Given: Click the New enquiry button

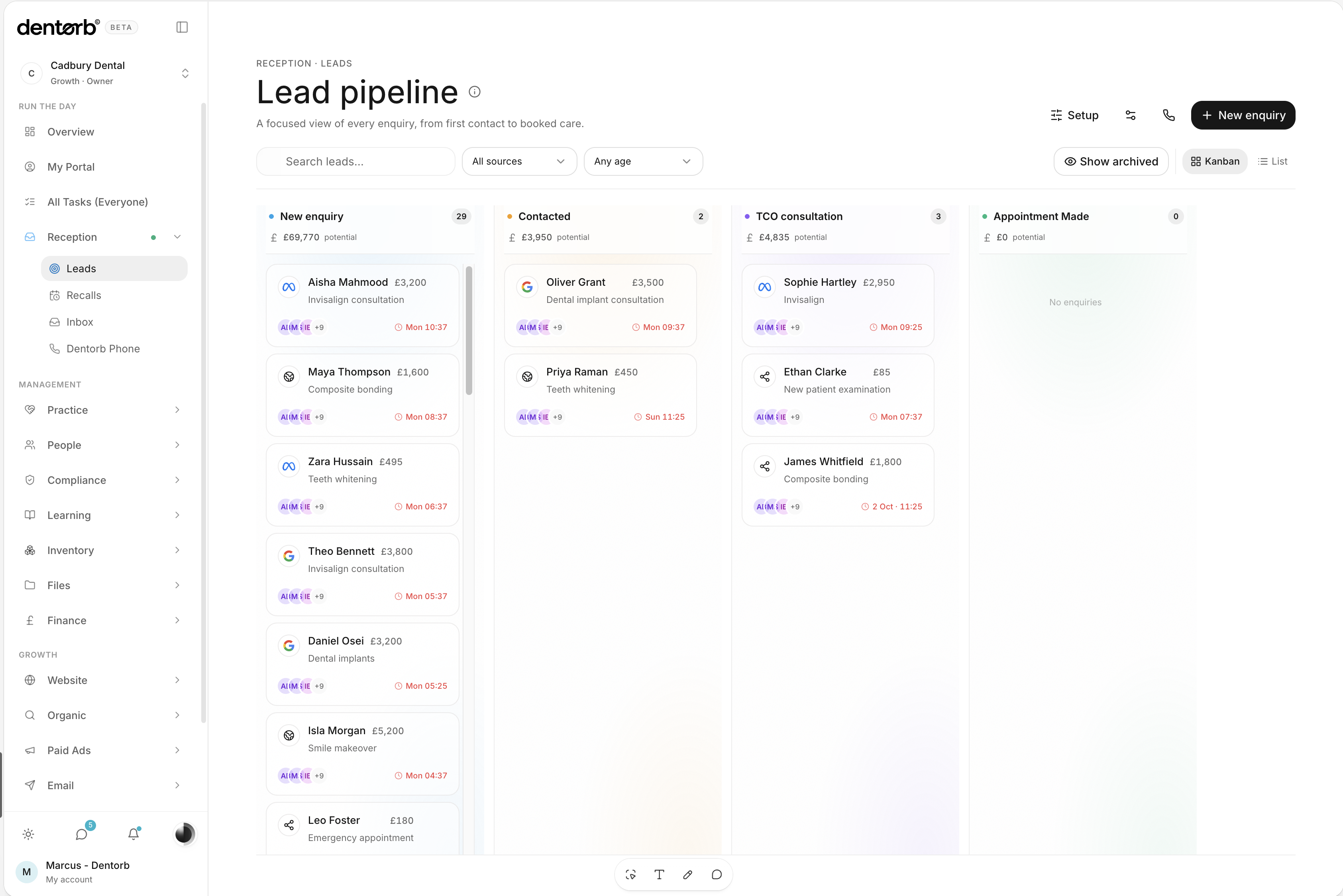Looking at the screenshot, I should tap(1243, 115).
